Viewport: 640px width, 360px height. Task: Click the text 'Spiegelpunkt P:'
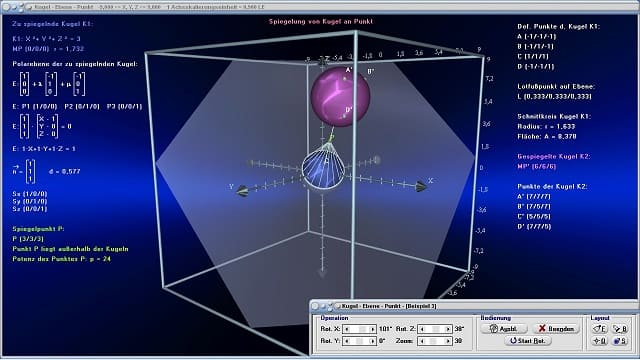coord(38,229)
